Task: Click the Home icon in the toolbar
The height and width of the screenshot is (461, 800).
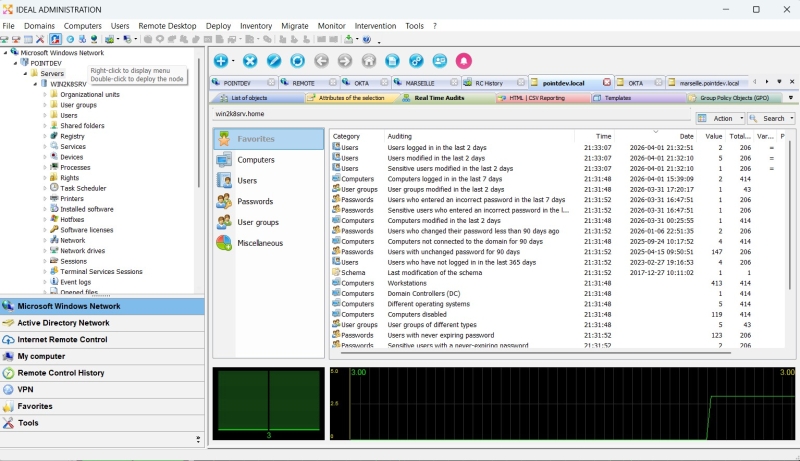Action: click(369, 61)
